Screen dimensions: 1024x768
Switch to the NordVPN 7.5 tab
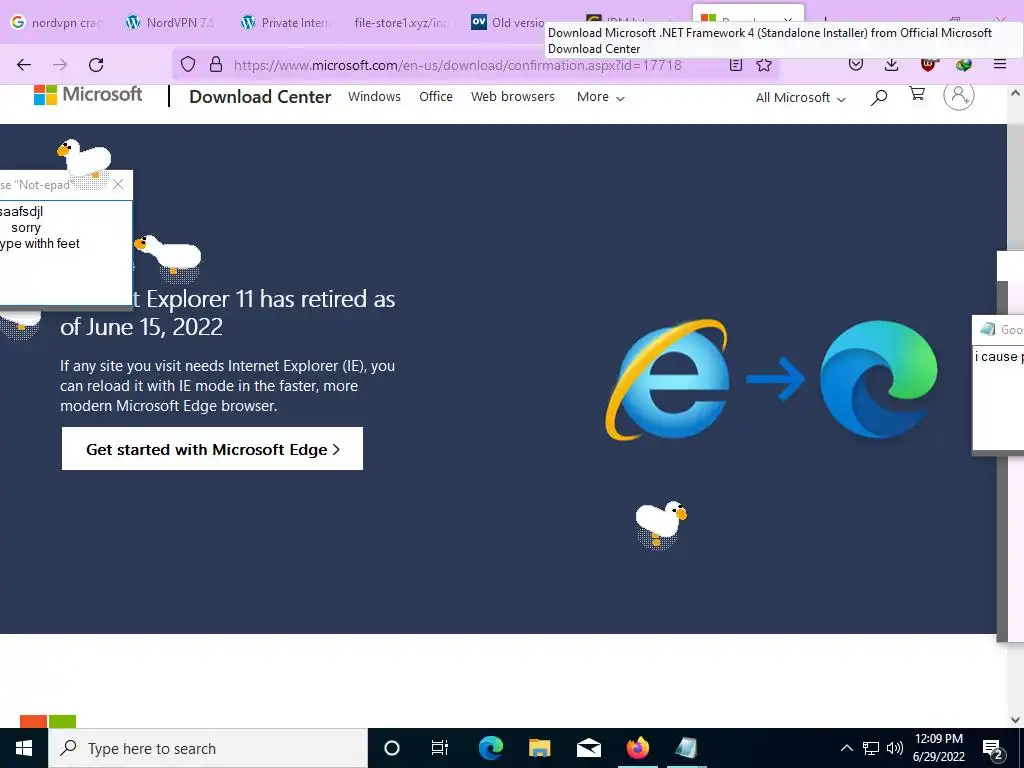point(170,23)
